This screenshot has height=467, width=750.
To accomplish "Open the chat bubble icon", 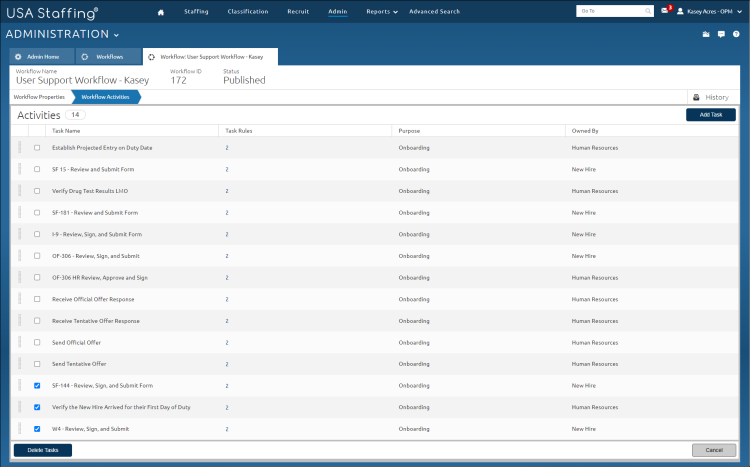I will pyautogui.click(x=721, y=34).
